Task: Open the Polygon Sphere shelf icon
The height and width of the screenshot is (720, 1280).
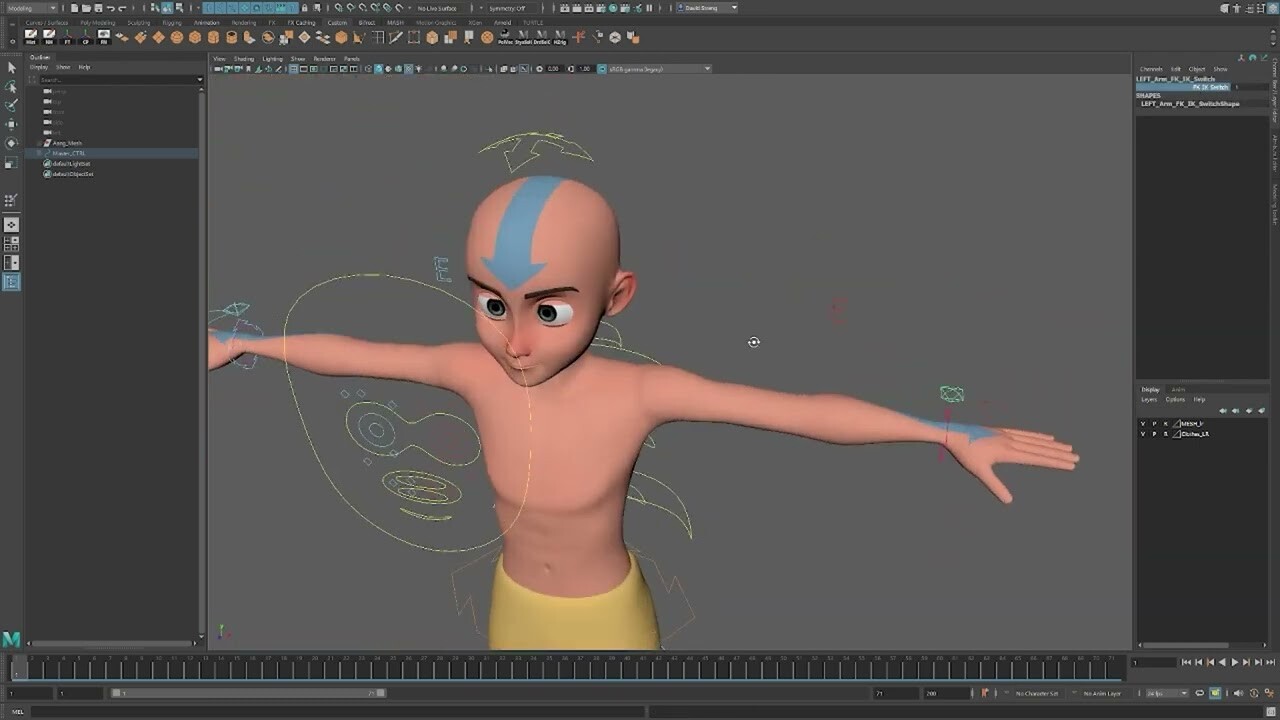Action: coord(178,38)
